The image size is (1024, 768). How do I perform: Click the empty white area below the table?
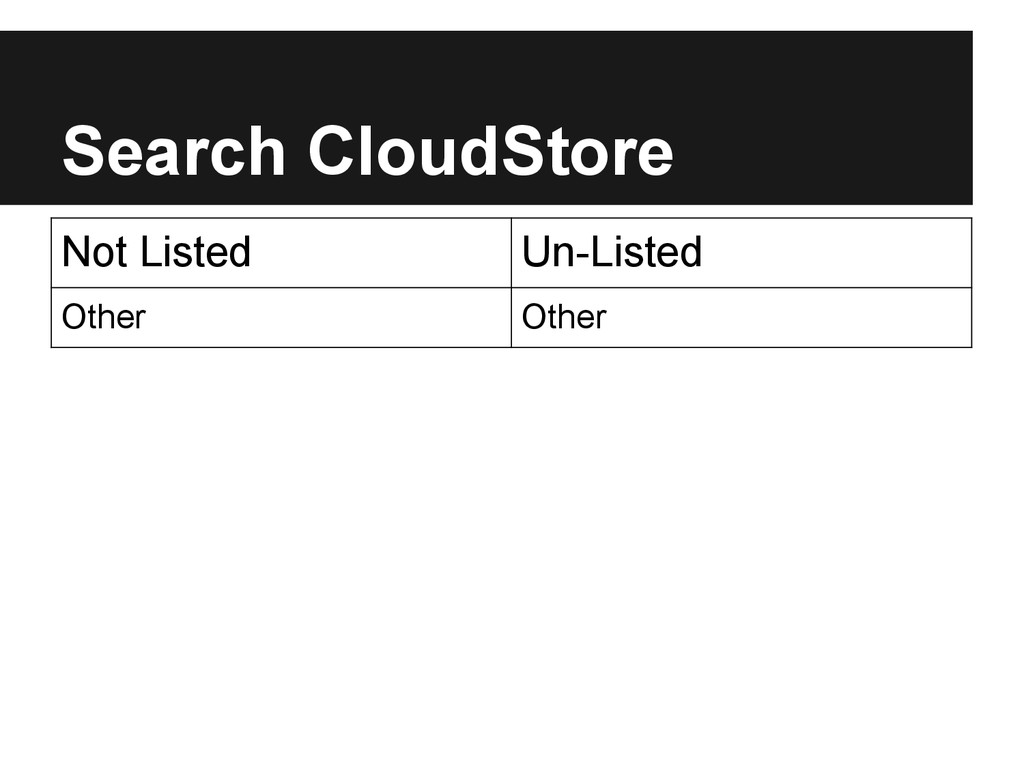[x=512, y=555]
